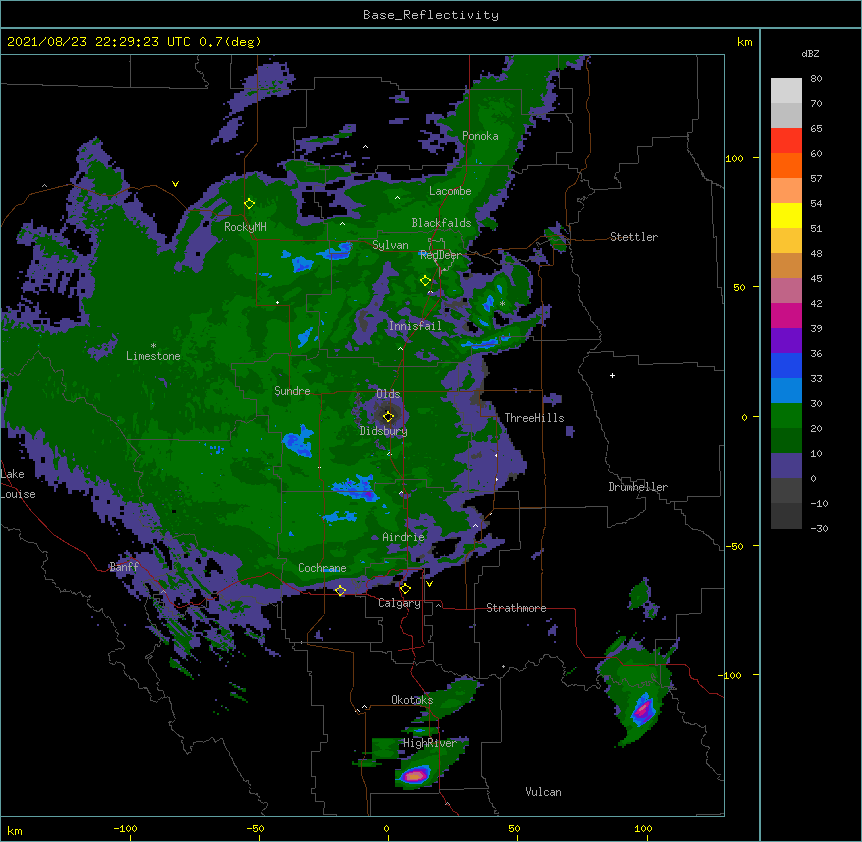Click the 45 value in the dBZ legend
Viewport: 862px width, 842px height.
(x=816, y=279)
